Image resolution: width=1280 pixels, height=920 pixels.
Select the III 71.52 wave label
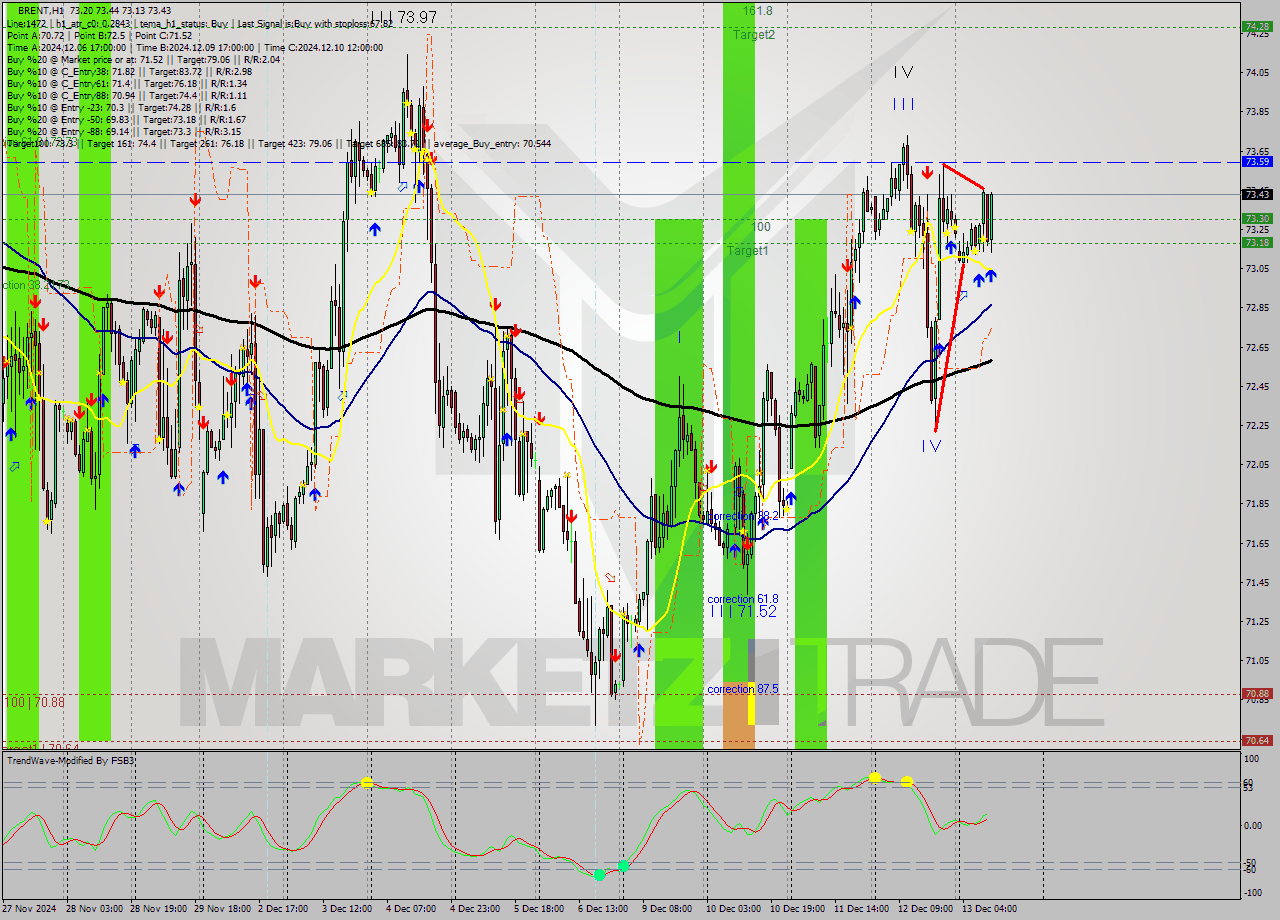pos(743,611)
